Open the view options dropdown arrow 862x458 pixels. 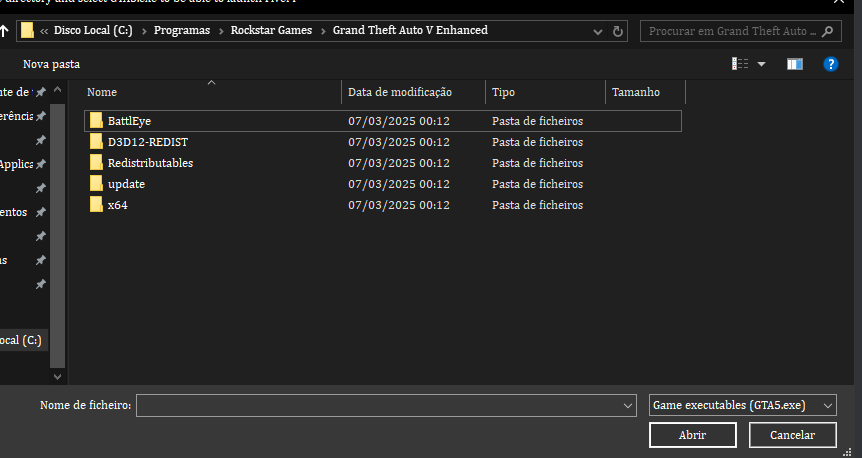[x=761, y=64]
